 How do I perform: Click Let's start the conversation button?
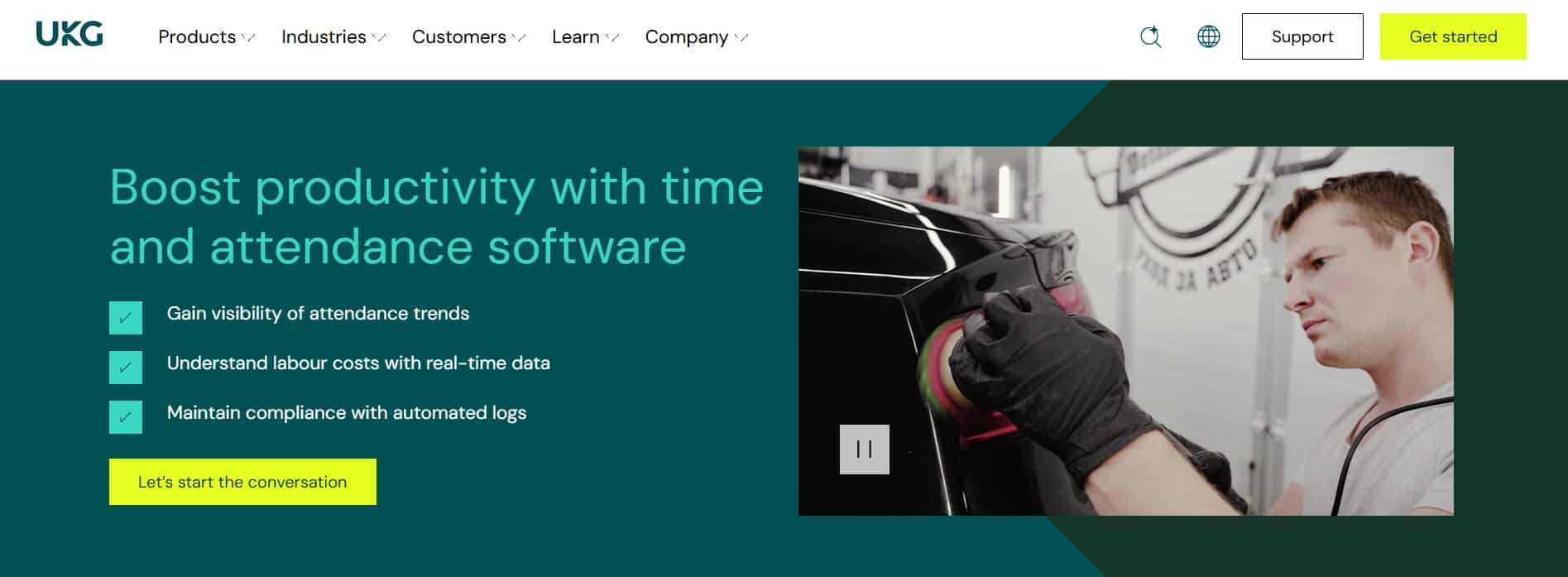(242, 482)
